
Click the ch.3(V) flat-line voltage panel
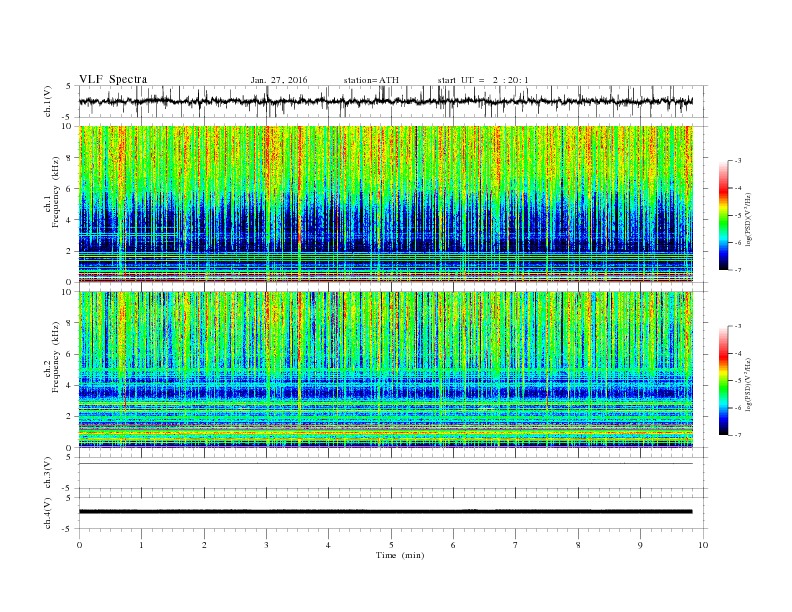(x=393, y=473)
